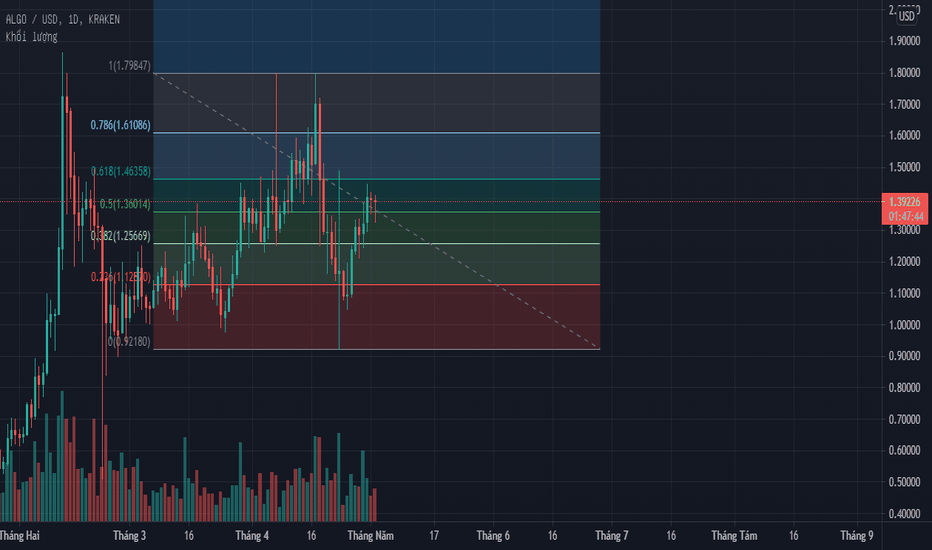This screenshot has height=550, width=932.
Task: Click the 17 date label on time axis
Action: 434,536
